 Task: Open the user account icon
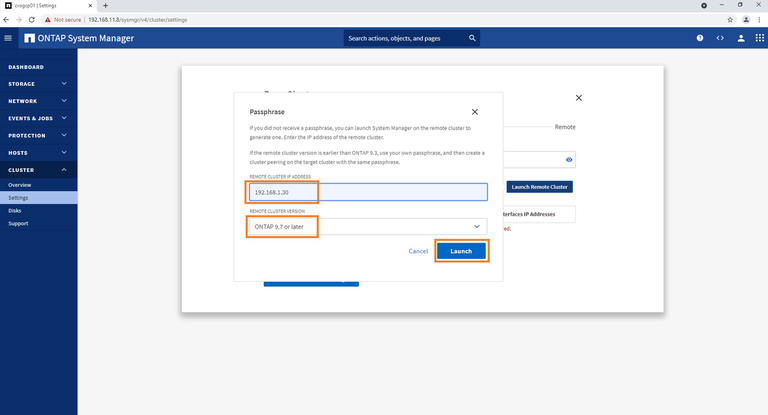(x=741, y=38)
